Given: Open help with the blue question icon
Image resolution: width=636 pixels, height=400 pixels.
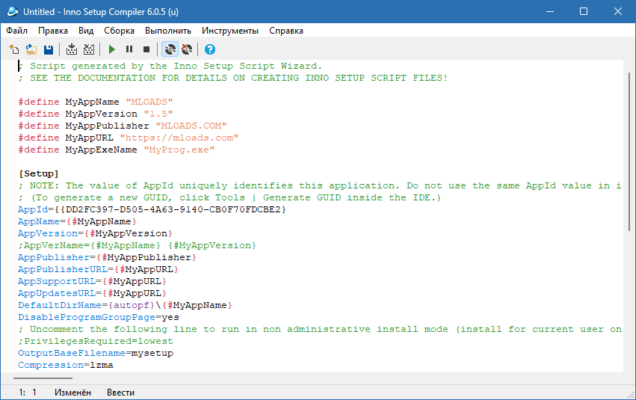Looking at the screenshot, I should (x=210, y=49).
